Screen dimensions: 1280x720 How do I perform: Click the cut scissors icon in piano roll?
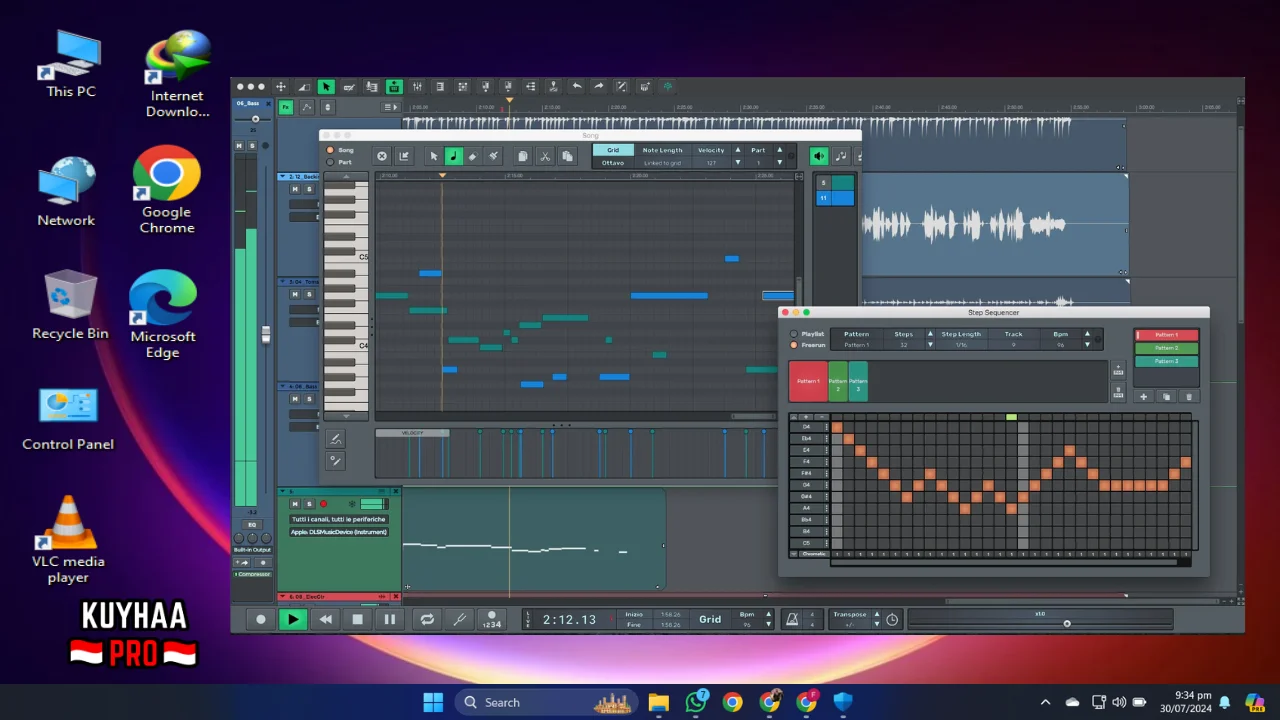coord(545,156)
